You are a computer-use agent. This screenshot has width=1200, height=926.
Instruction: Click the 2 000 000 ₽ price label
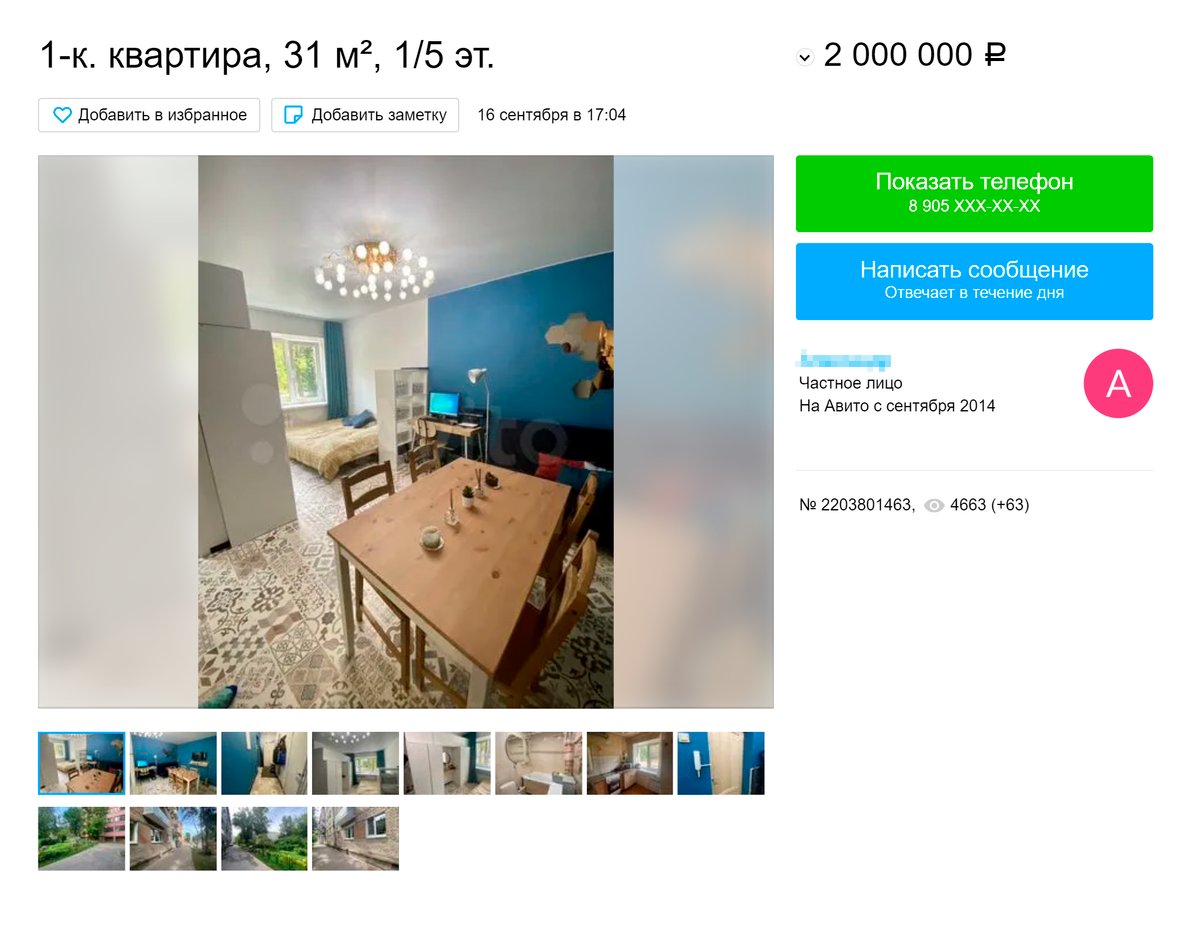[x=914, y=55]
